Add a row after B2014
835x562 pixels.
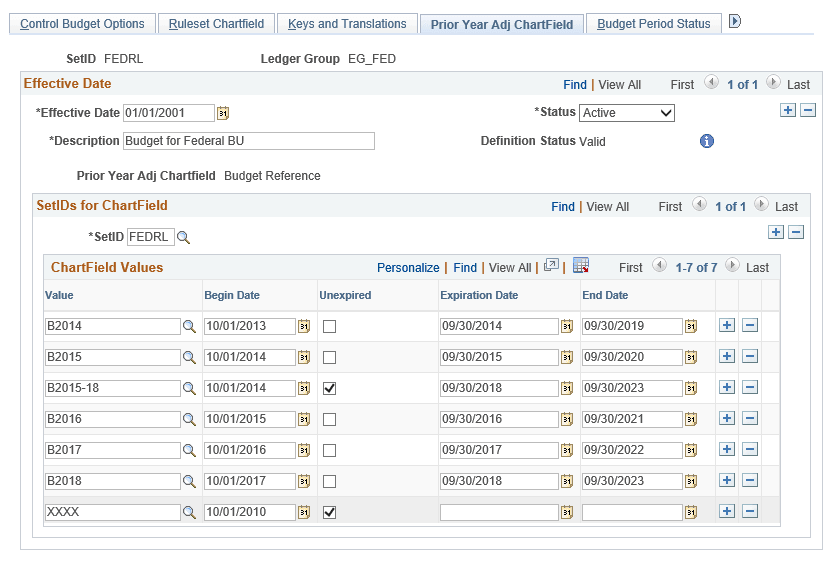click(727, 325)
